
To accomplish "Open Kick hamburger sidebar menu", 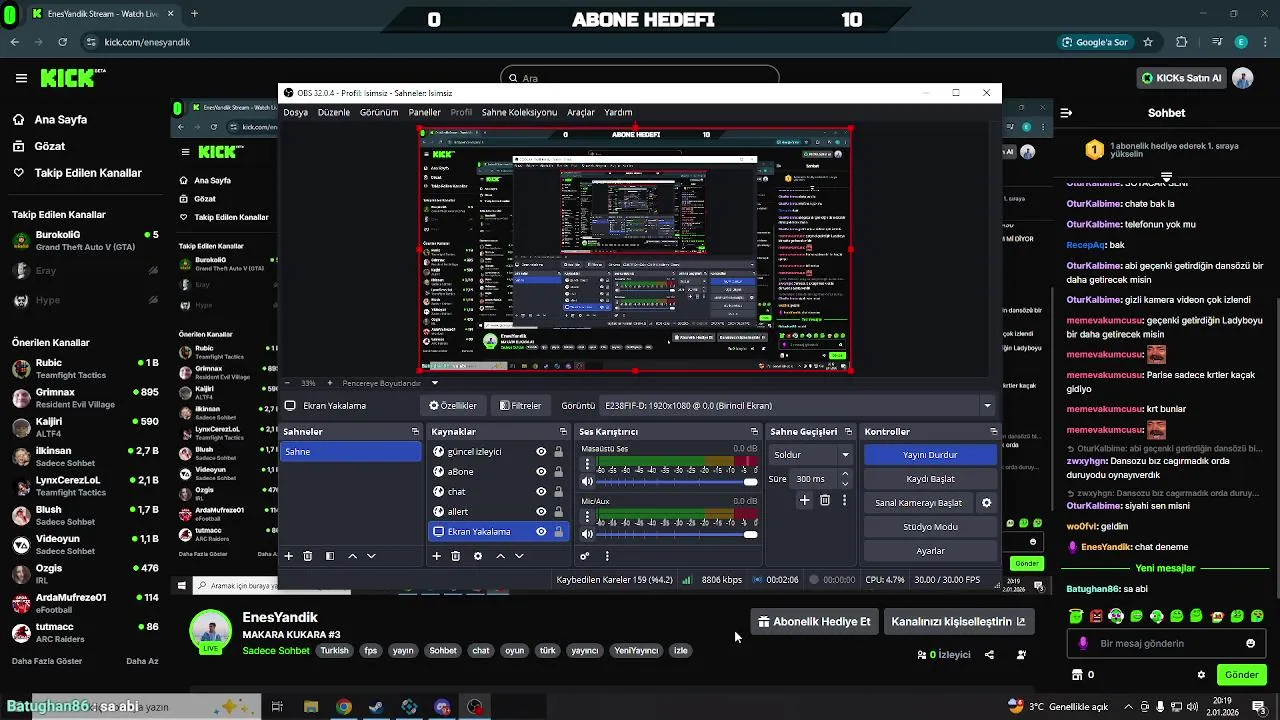I will [x=21, y=78].
